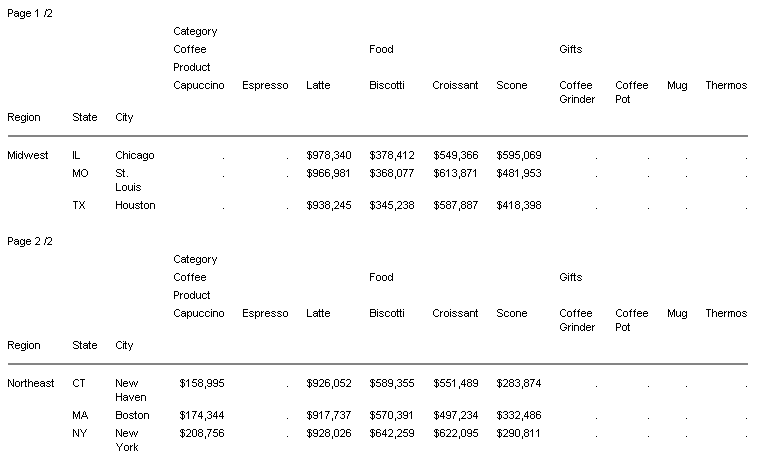
Task: Select the $642,259 Biscotti value
Action: coord(392,433)
